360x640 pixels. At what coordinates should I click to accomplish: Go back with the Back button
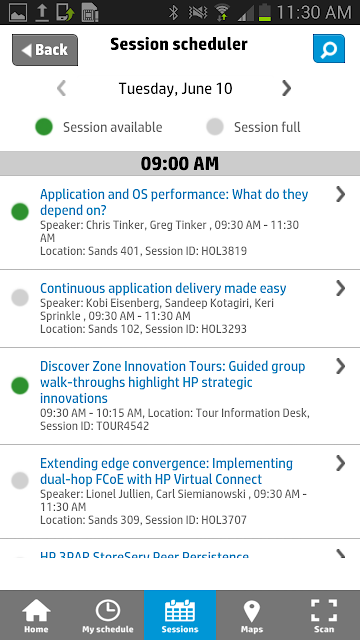point(45,50)
